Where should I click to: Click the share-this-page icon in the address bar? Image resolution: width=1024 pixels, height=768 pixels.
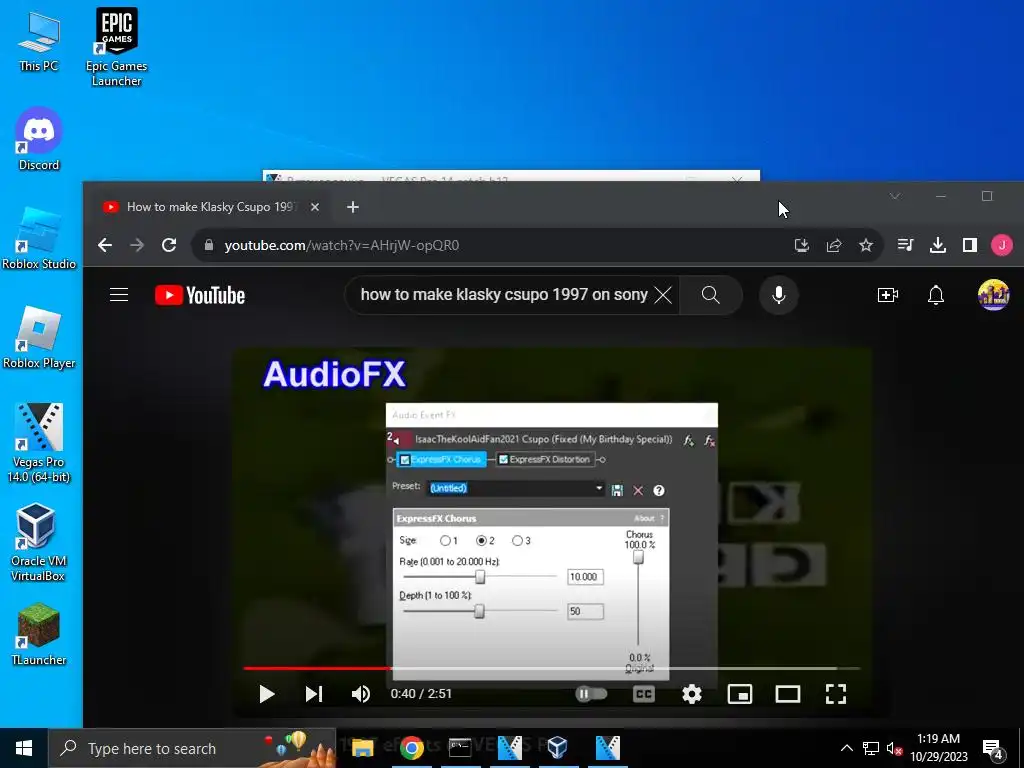pos(834,245)
